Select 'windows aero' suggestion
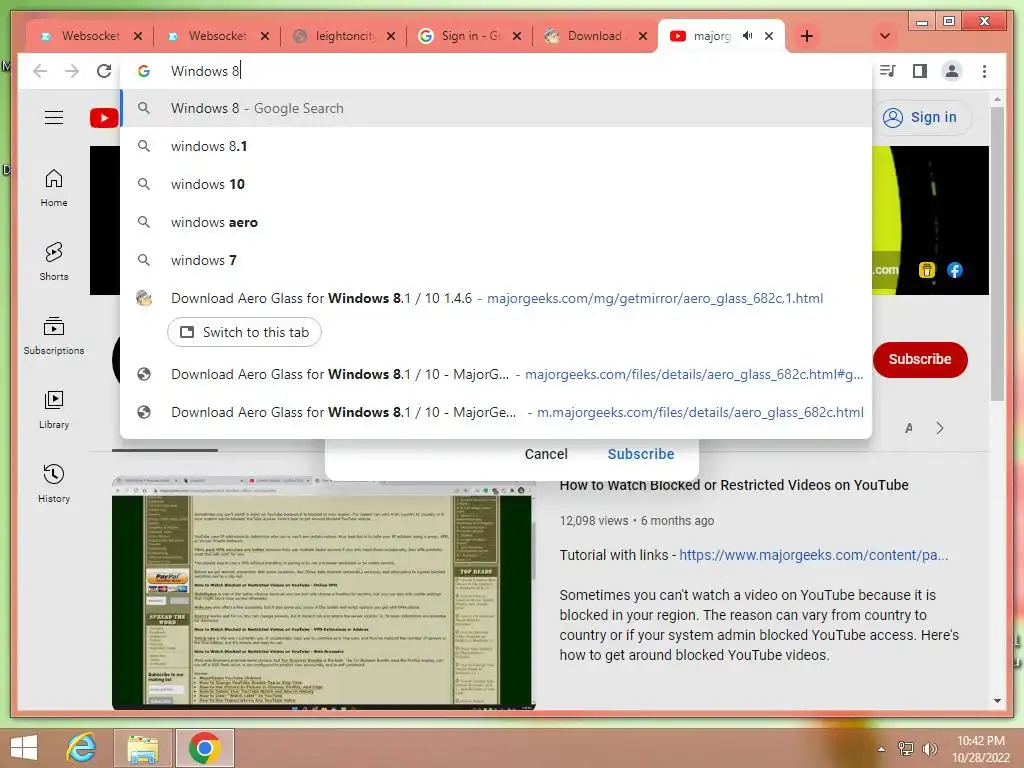1024x768 pixels. click(496, 222)
